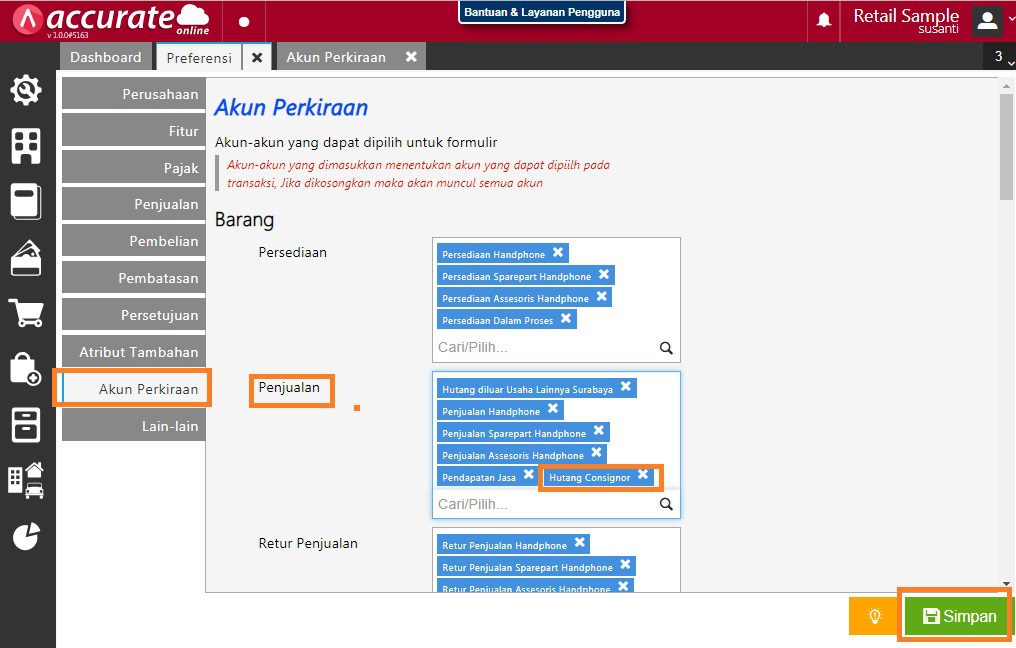Select Pembelian in the preferences menu
The height and width of the screenshot is (648, 1016).
133,241
